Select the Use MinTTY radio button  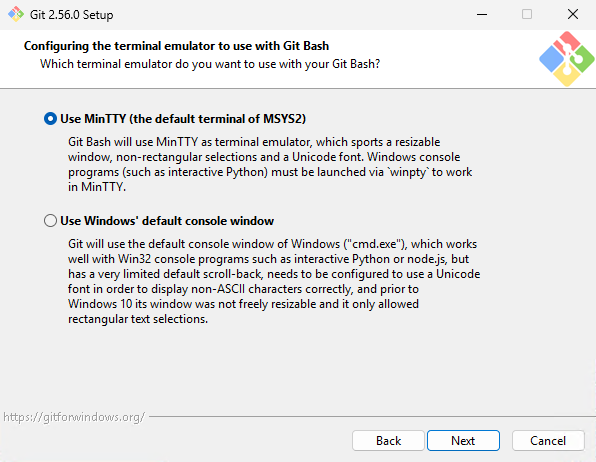coord(50,119)
